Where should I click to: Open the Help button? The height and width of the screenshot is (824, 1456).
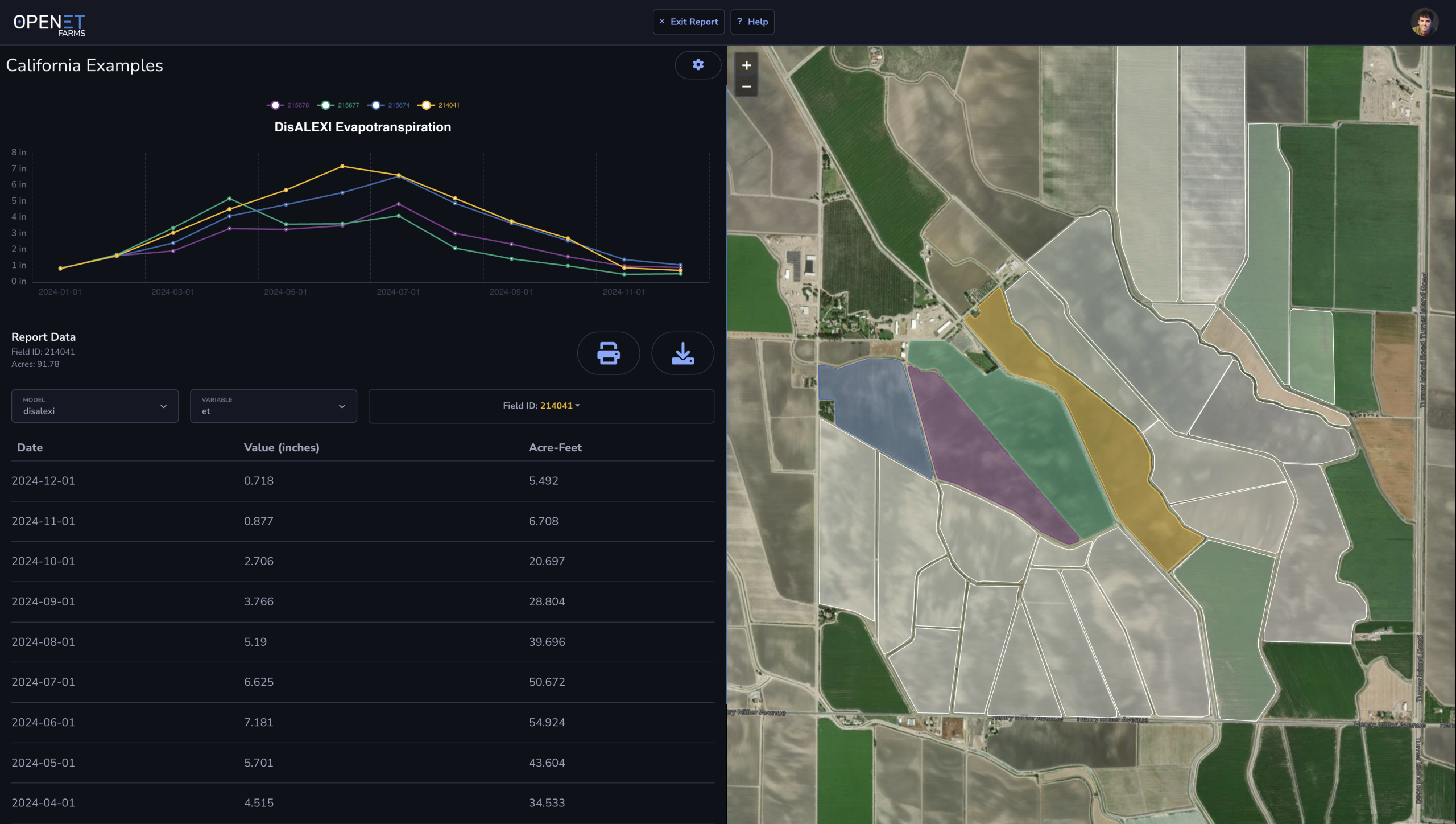(x=752, y=22)
